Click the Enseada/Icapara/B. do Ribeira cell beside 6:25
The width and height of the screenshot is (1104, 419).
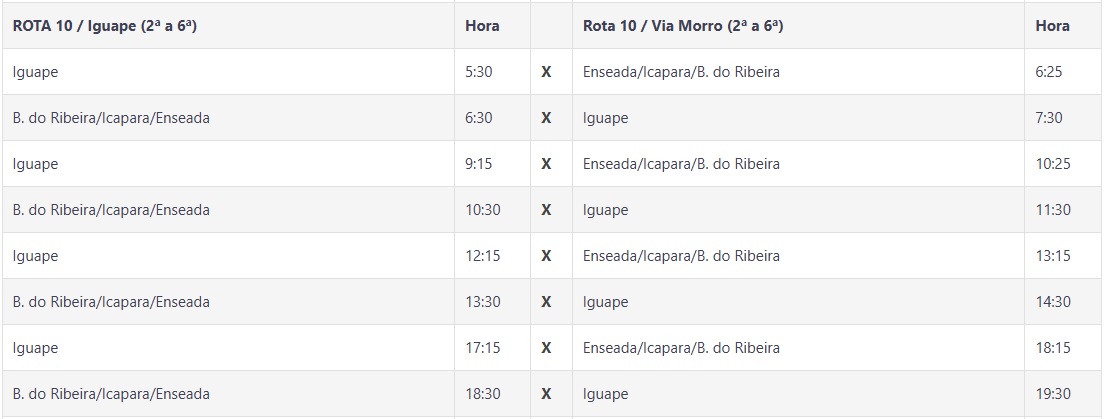681,72
